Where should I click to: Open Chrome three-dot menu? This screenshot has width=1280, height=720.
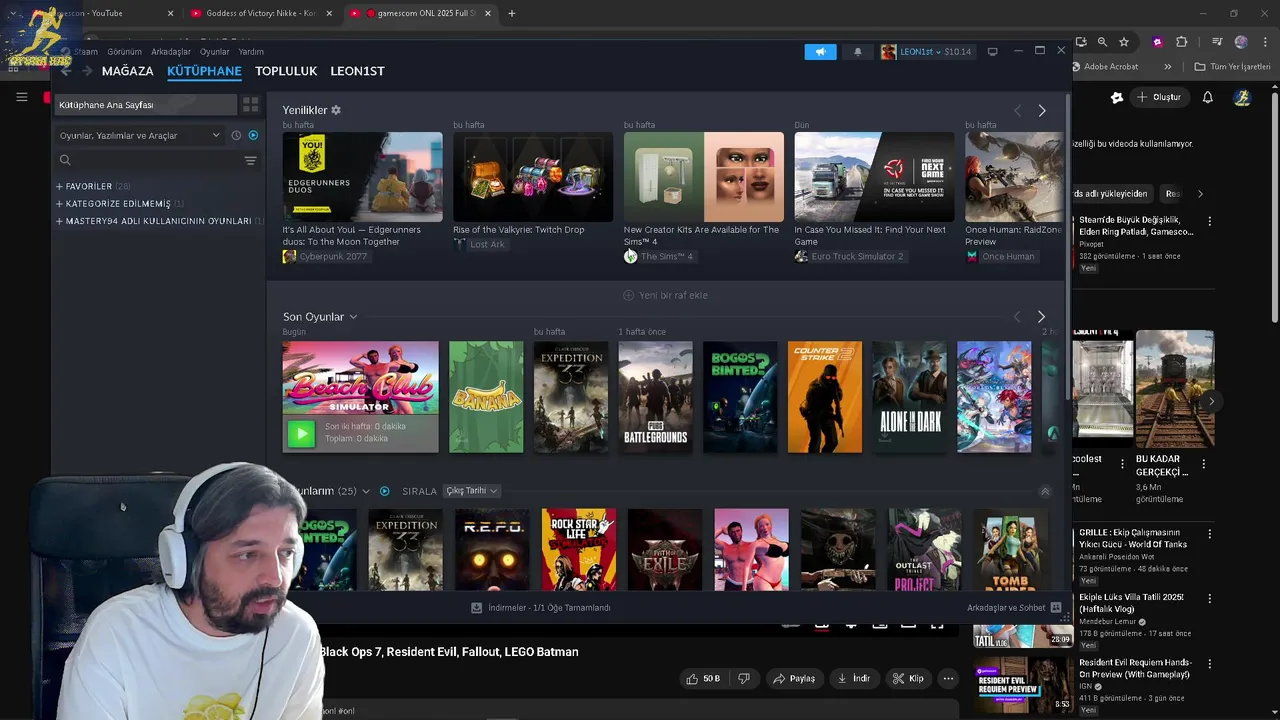tap(1264, 42)
